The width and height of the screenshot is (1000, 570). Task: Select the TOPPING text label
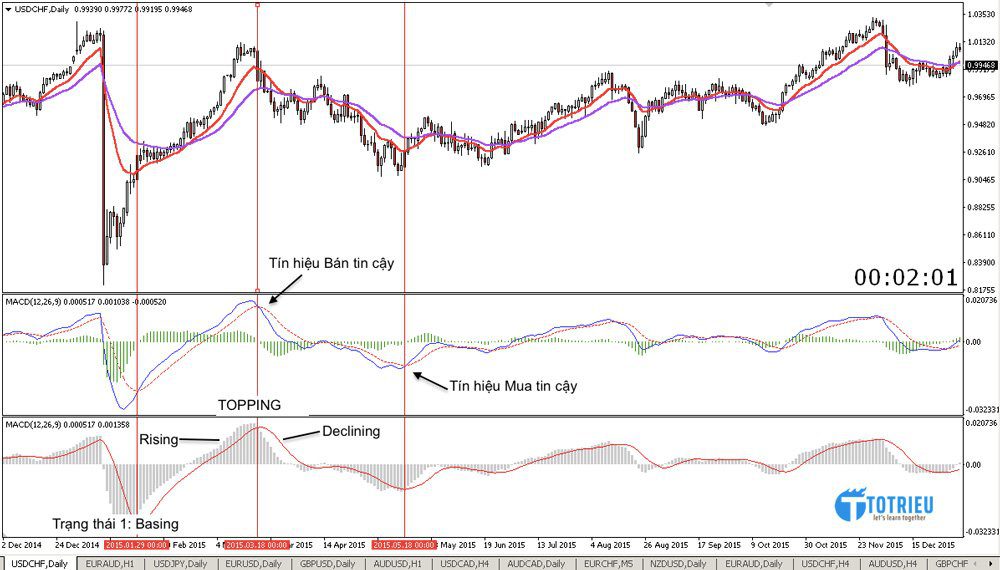coord(250,405)
